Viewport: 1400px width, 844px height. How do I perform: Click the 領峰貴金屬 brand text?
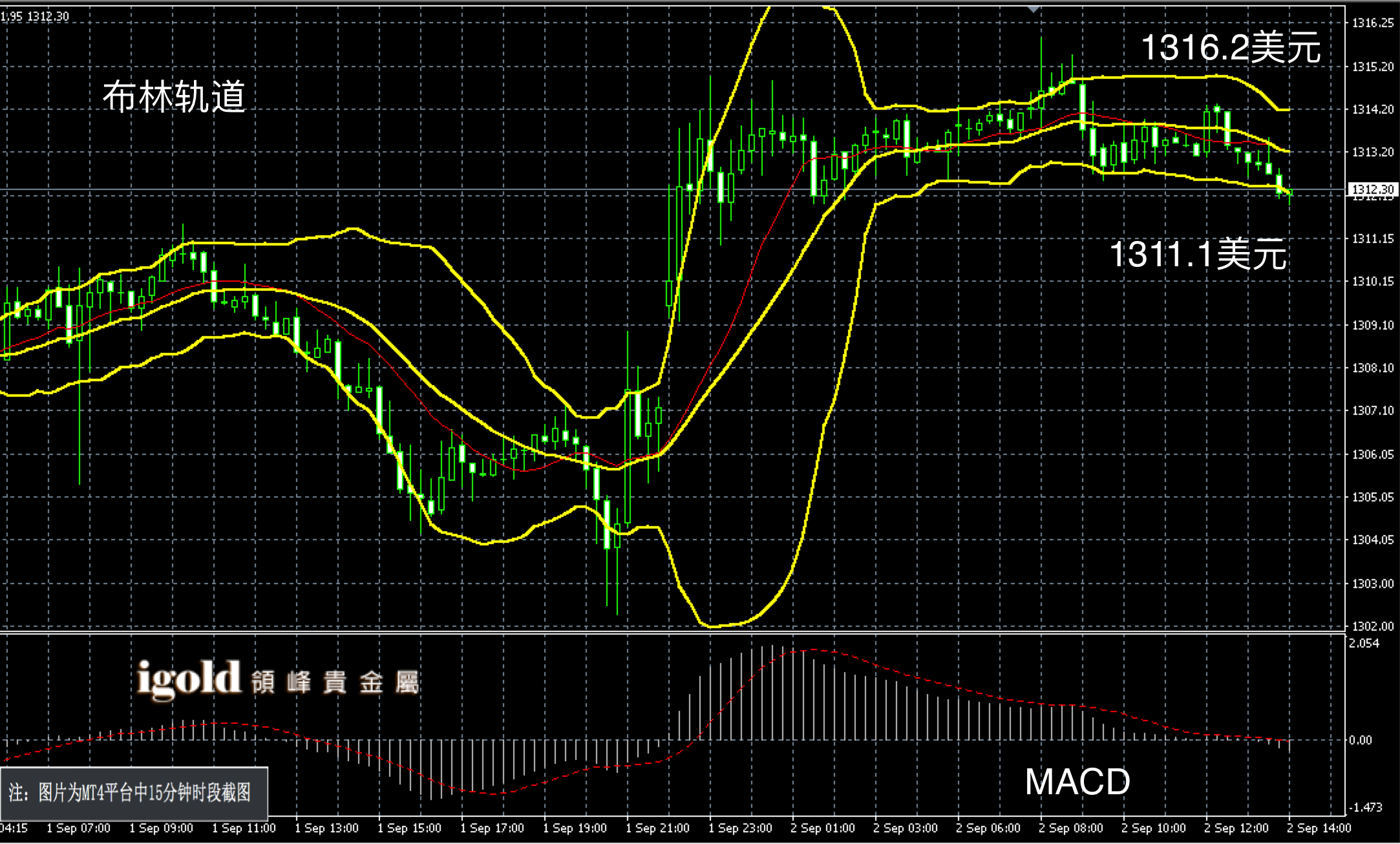(336, 682)
